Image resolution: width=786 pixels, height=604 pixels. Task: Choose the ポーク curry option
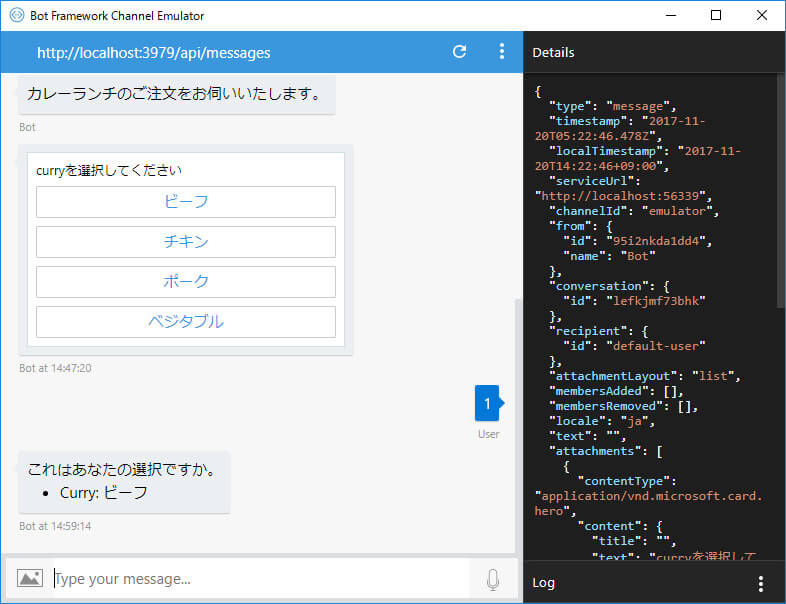tap(186, 282)
